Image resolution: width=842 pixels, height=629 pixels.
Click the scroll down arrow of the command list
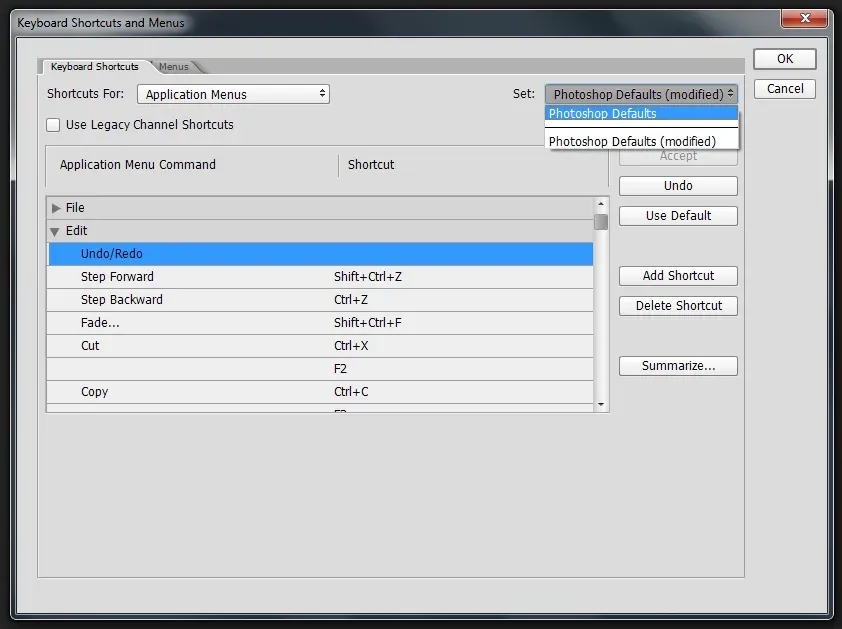601,404
